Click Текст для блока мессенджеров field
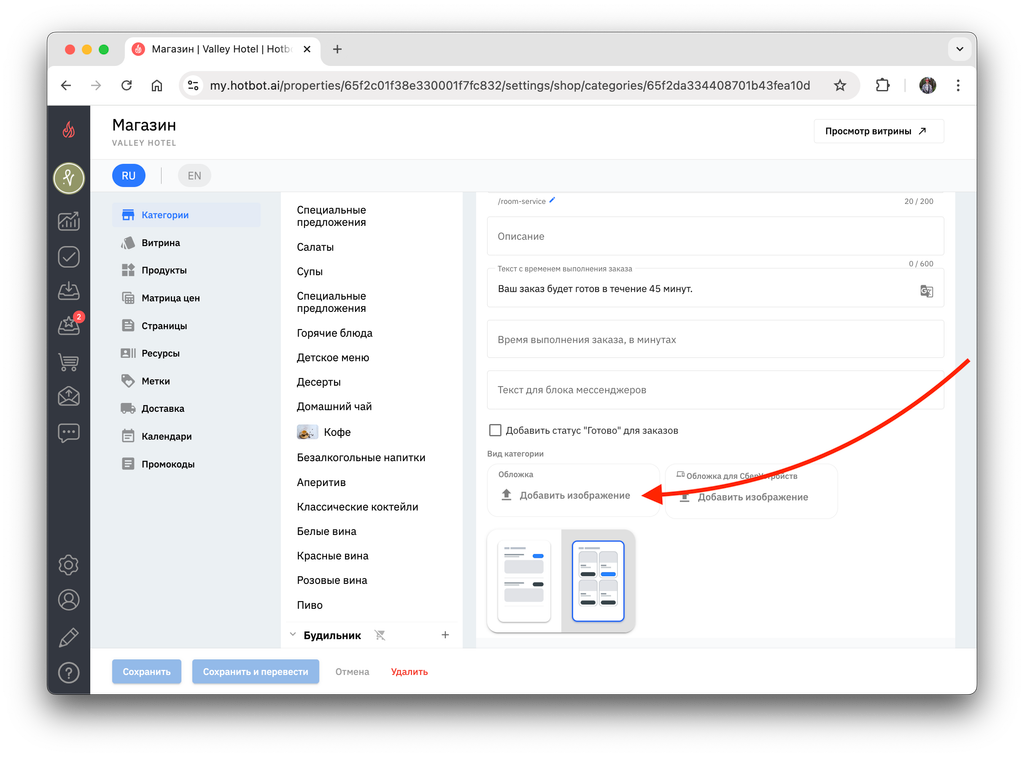Image resolution: width=1024 pixels, height=757 pixels. tap(715, 390)
